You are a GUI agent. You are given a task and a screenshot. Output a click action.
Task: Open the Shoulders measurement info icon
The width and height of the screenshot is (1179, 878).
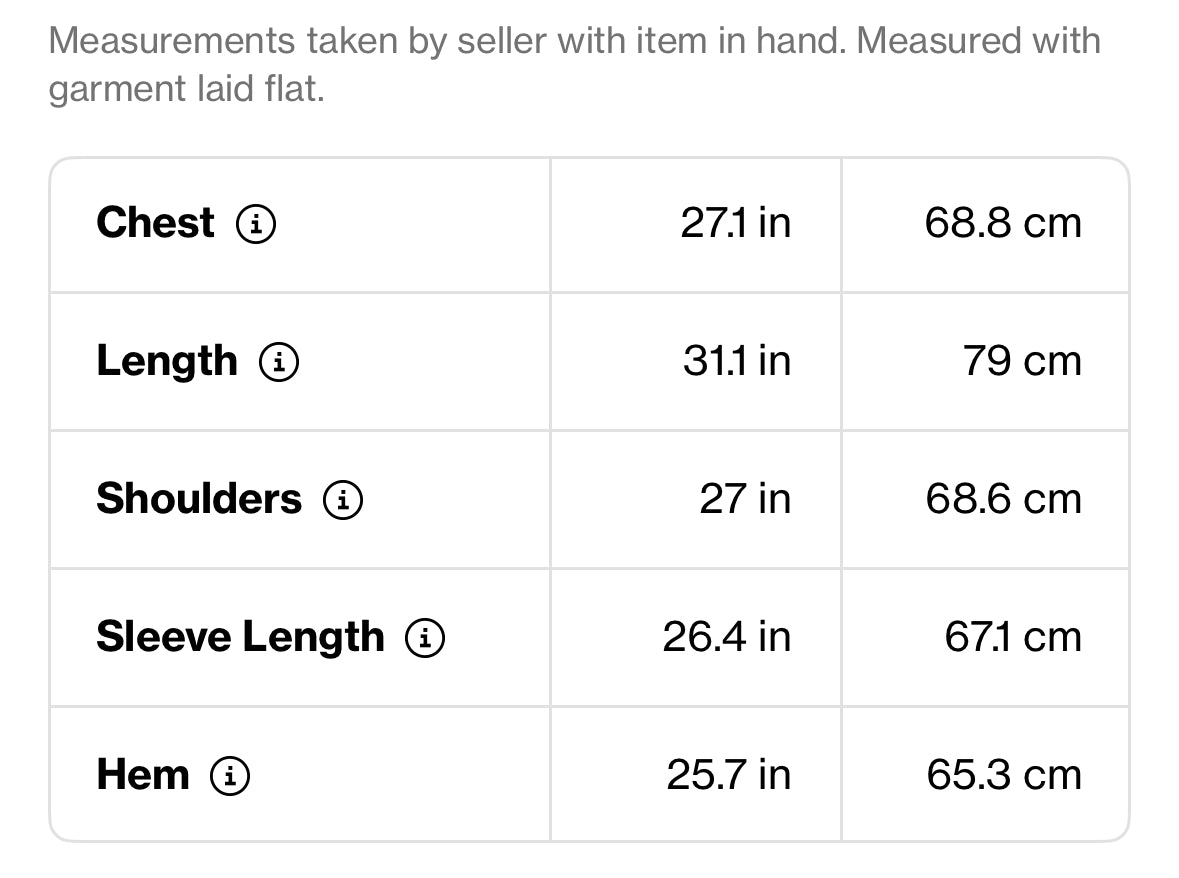(343, 500)
